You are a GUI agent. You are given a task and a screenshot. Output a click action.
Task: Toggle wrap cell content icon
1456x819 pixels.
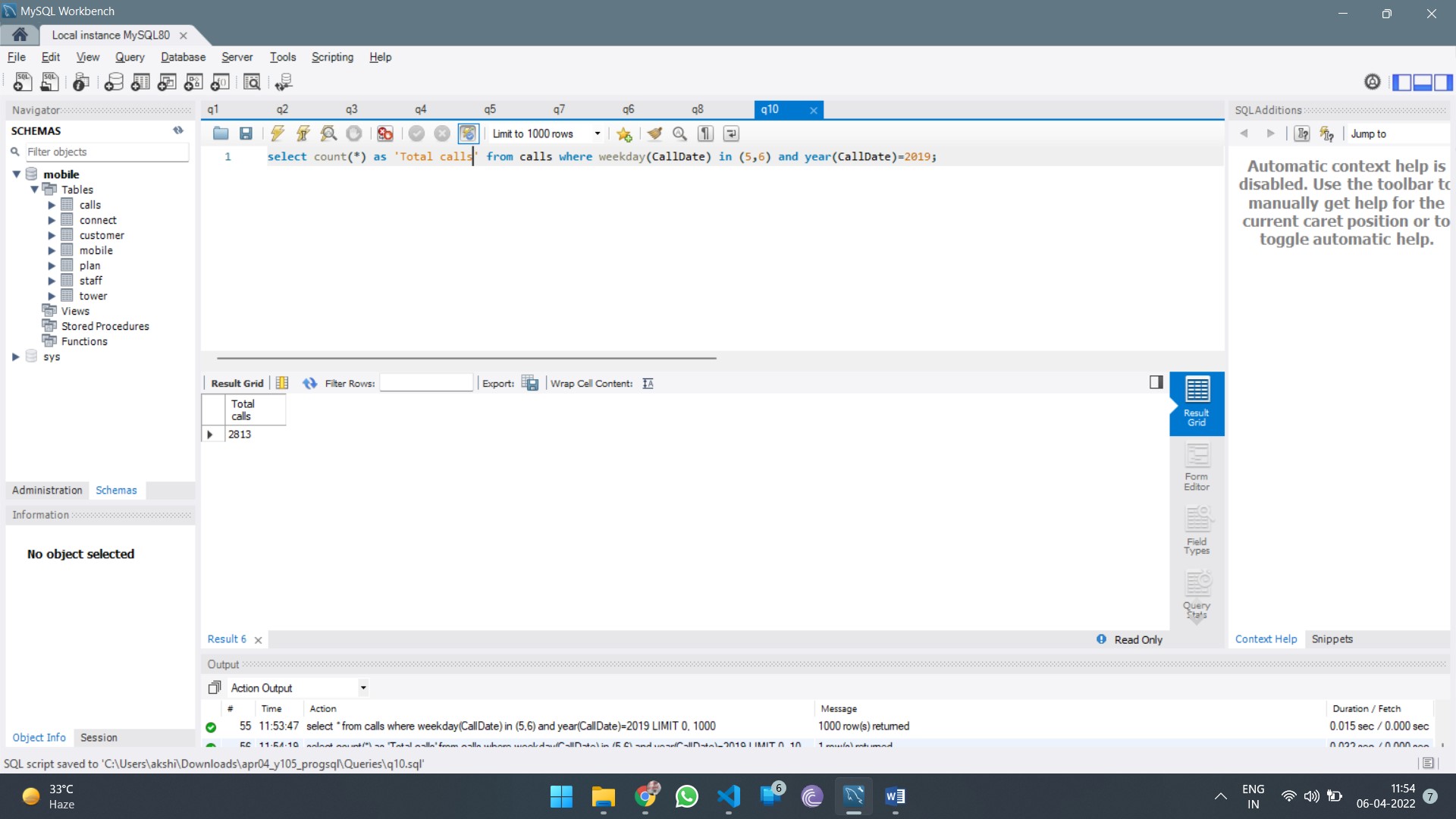click(648, 383)
